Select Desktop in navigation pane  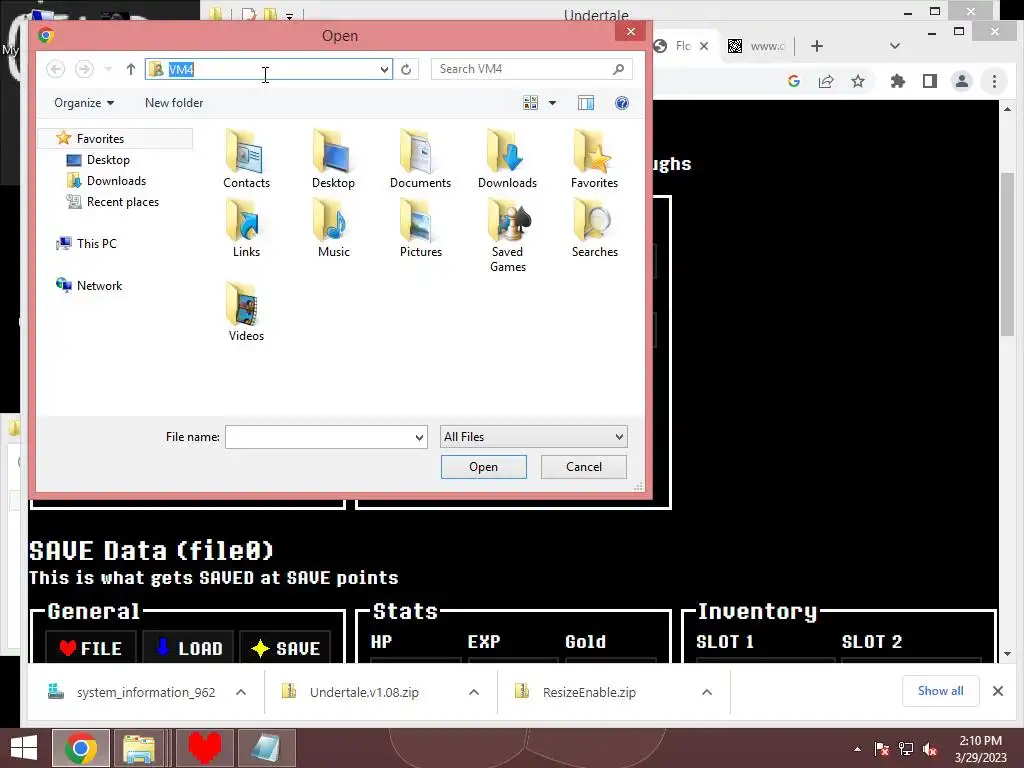pyautogui.click(x=108, y=159)
